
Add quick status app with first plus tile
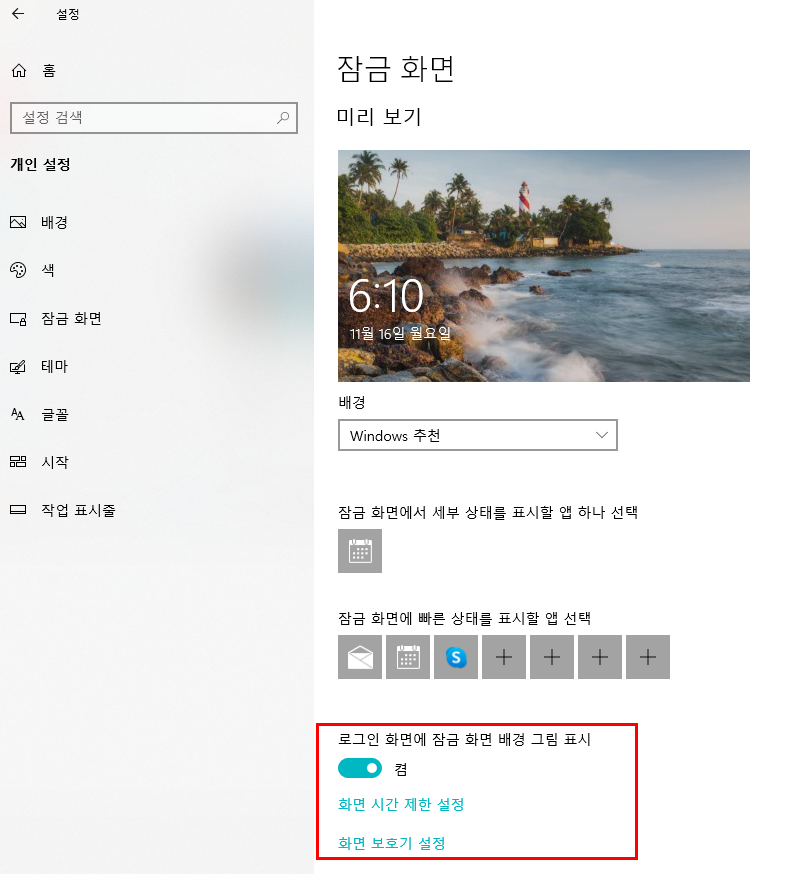pyautogui.click(x=504, y=657)
